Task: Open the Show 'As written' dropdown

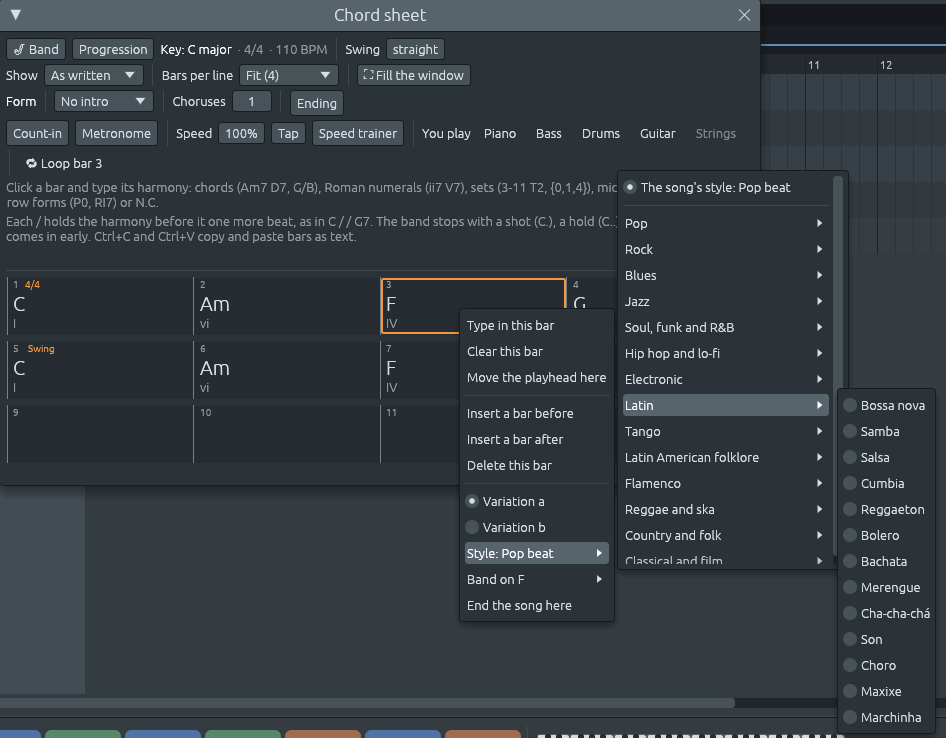Action: point(94,75)
